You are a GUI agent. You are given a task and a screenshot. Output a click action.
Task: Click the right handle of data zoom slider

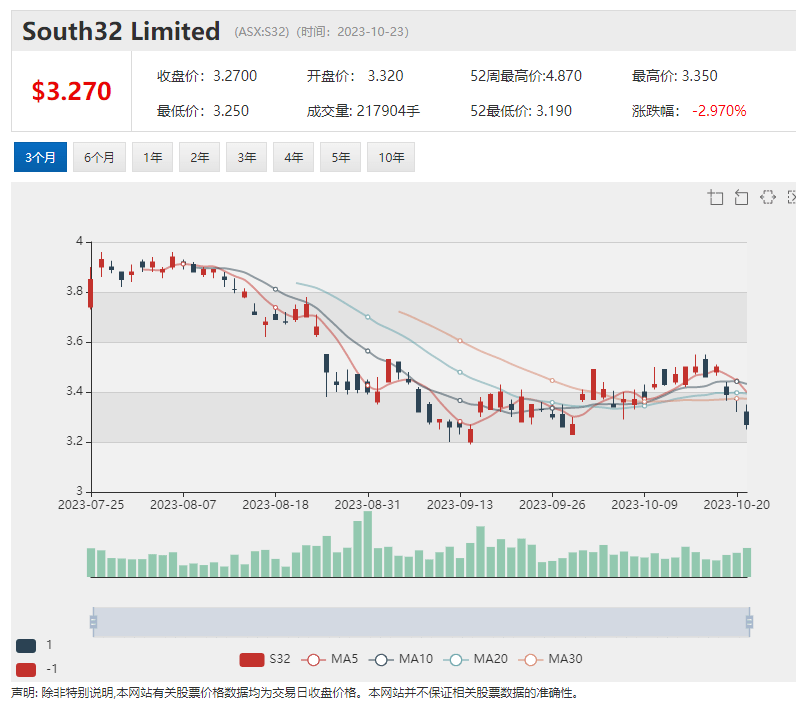tap(749, 622)
